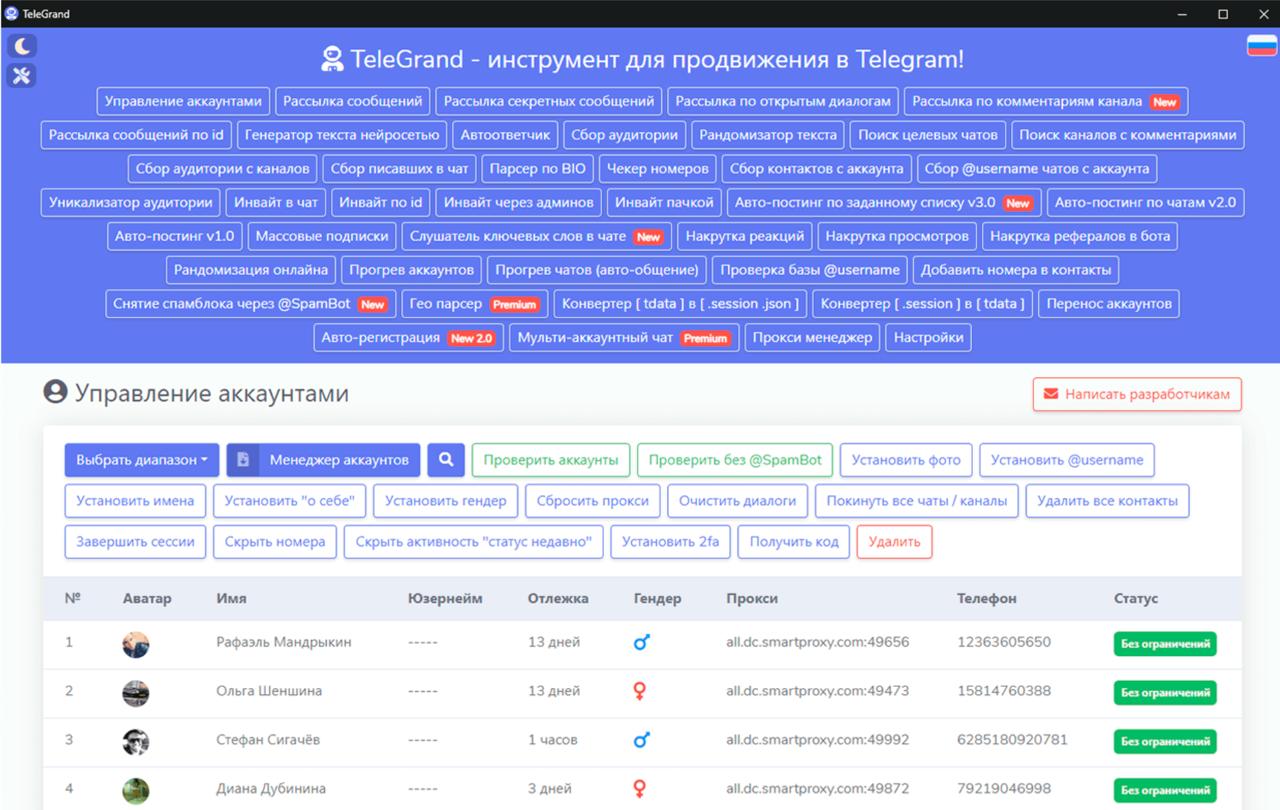The width and height of the screenshot is (1280, 810).
Task: Click the Статус column header
Action: pos(1136,598)
